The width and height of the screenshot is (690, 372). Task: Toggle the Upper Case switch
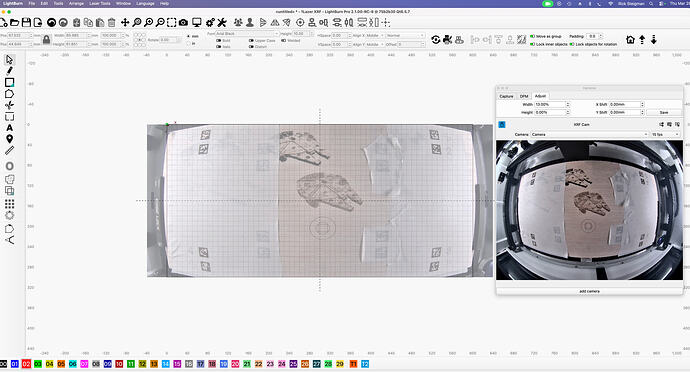tap(251, 41)
